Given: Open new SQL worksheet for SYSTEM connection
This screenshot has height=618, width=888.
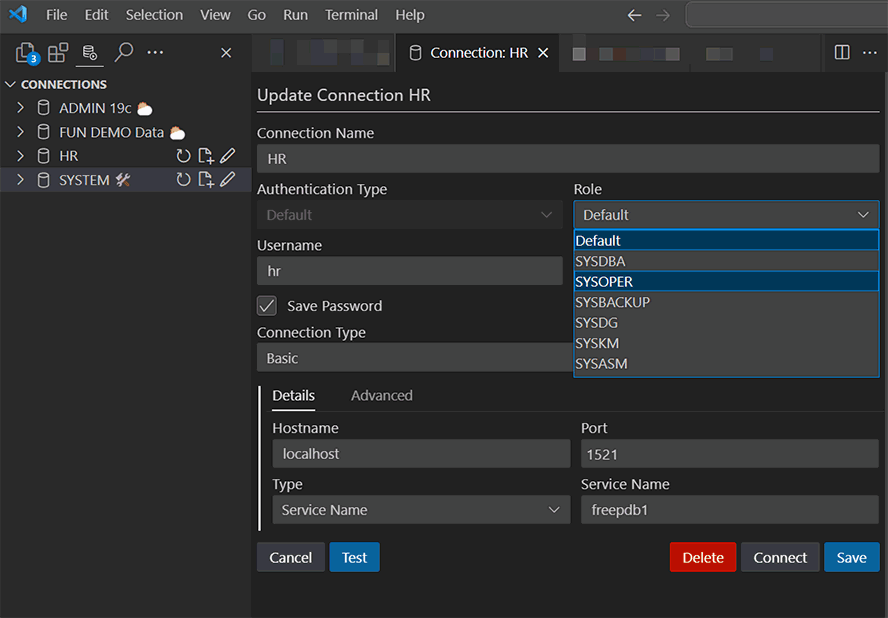Looking at the screenshot, I should click(206, 180).
